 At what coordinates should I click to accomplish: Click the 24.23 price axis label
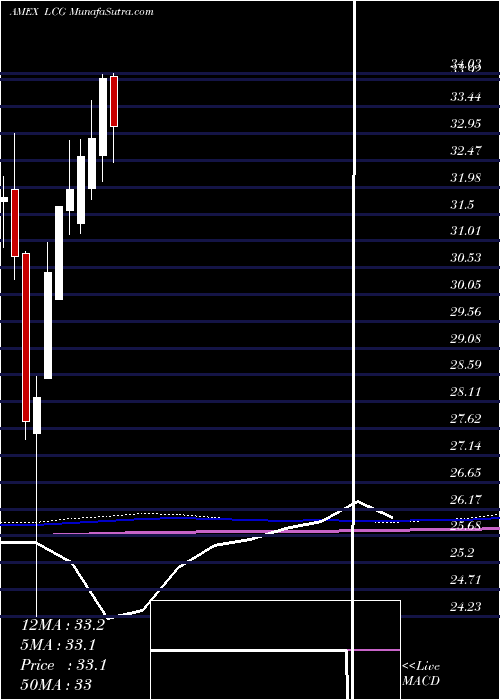(x=466, y=607)
